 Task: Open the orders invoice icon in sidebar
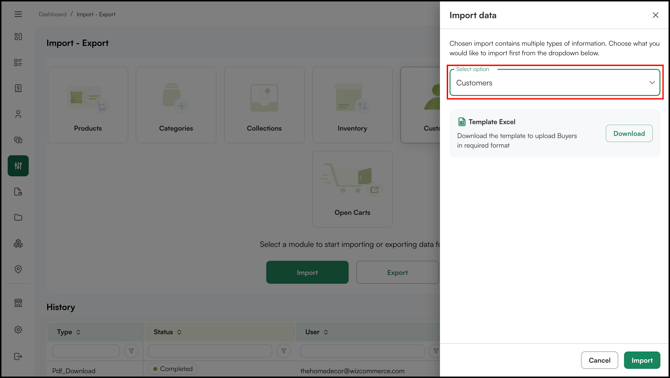(18, 88)
